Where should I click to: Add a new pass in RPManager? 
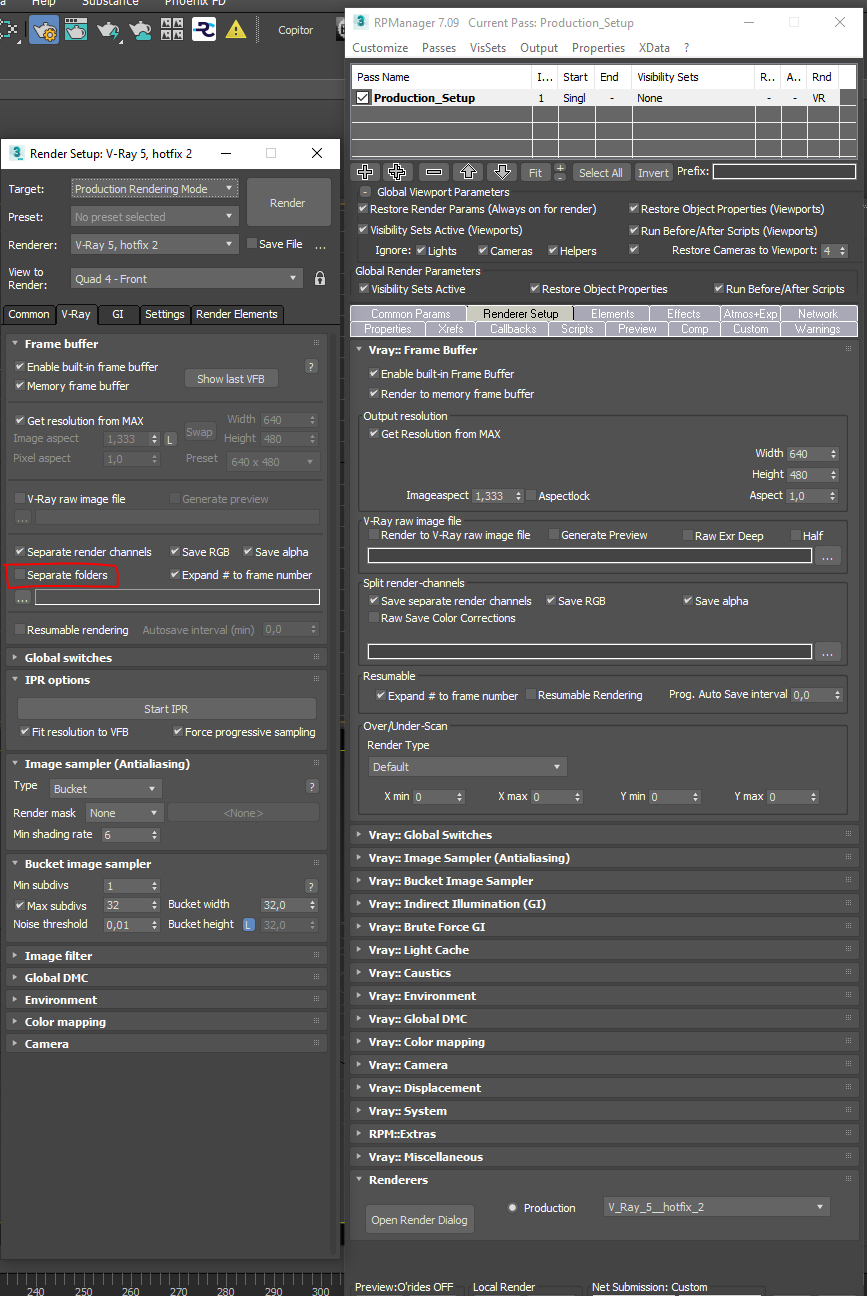click(x=365, y=172)
